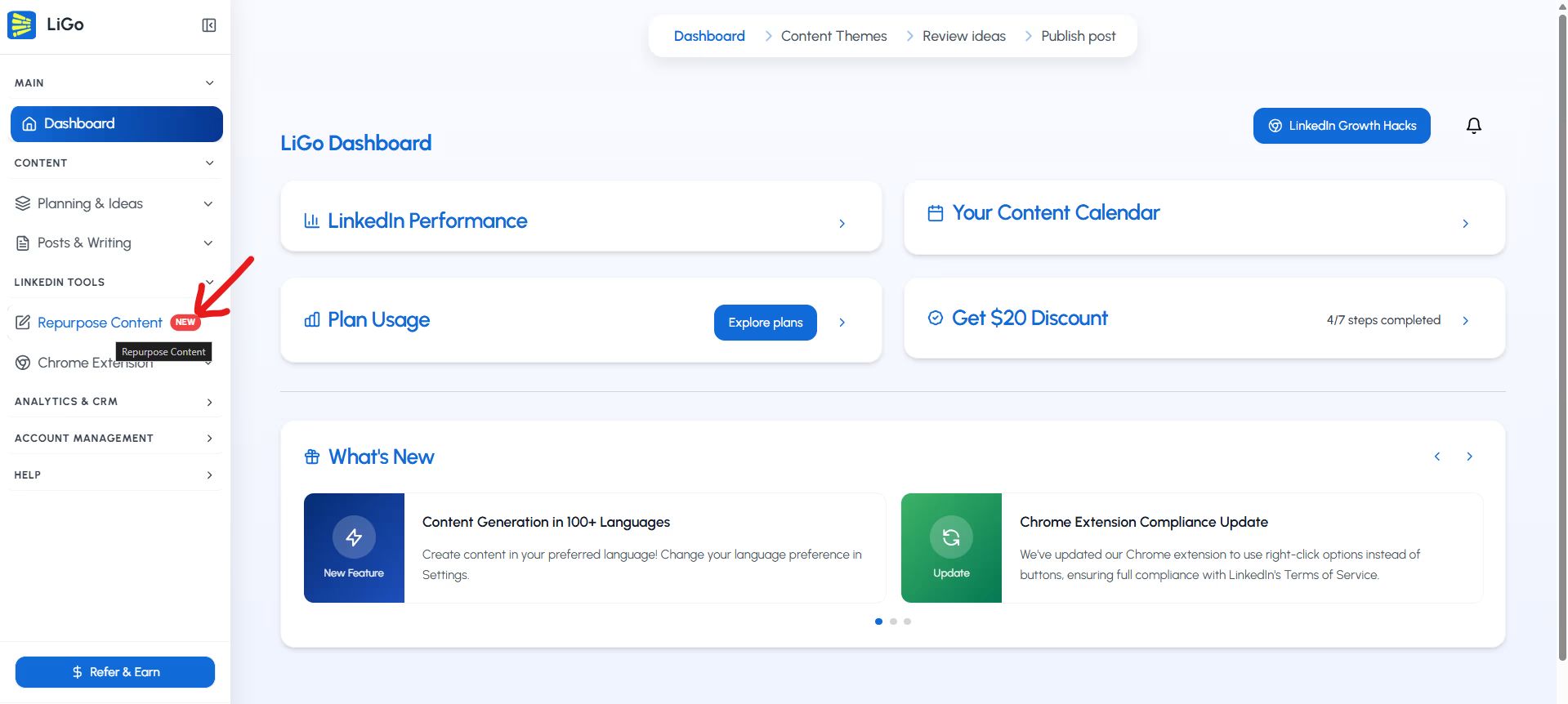Viewport: 1568px width, 704px height.
Task: Jump to second carousel dot
Action: tap(893, 622)
